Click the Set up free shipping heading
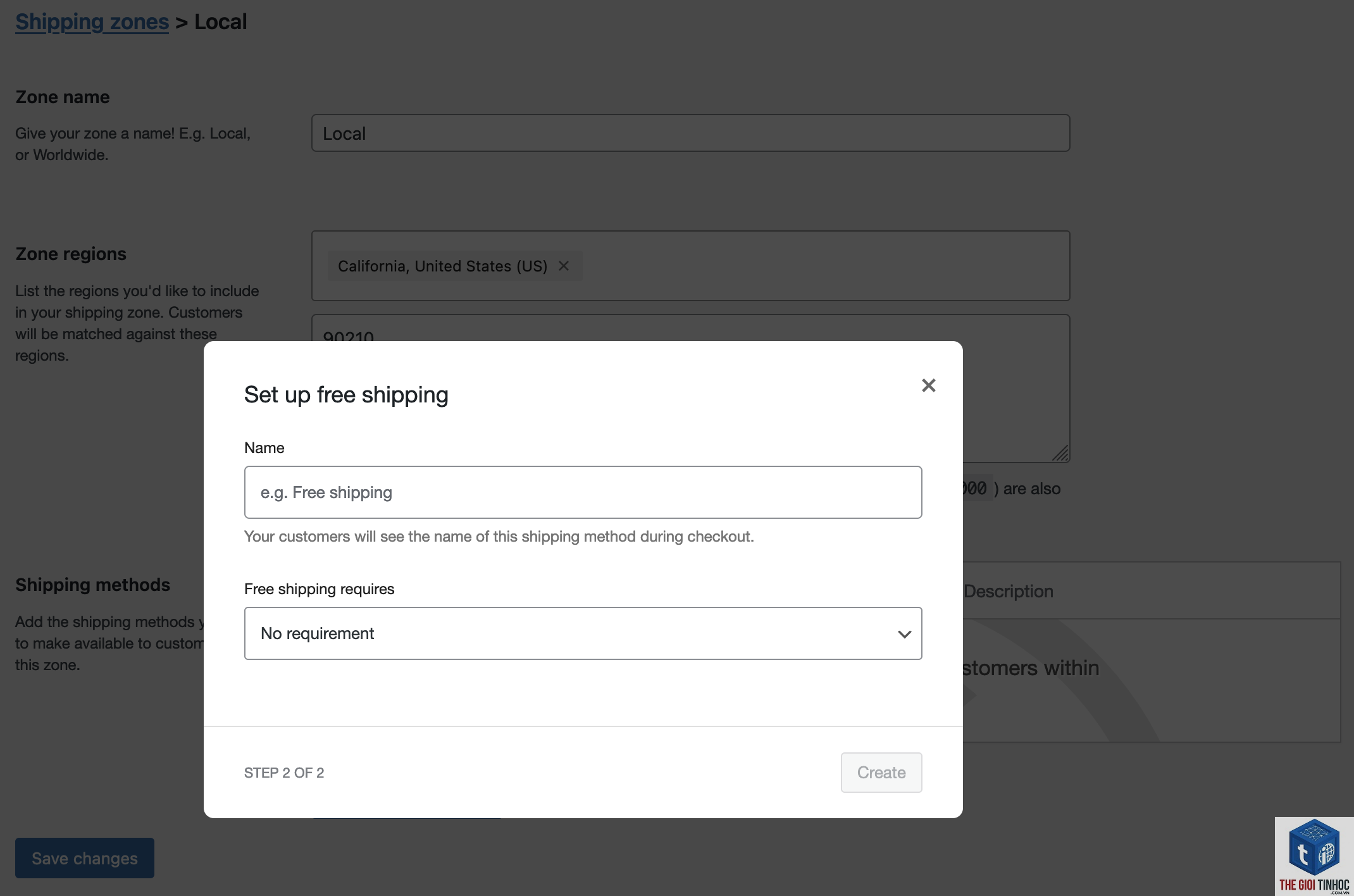This screenshot has width=1354, height=896. point(346,395)
